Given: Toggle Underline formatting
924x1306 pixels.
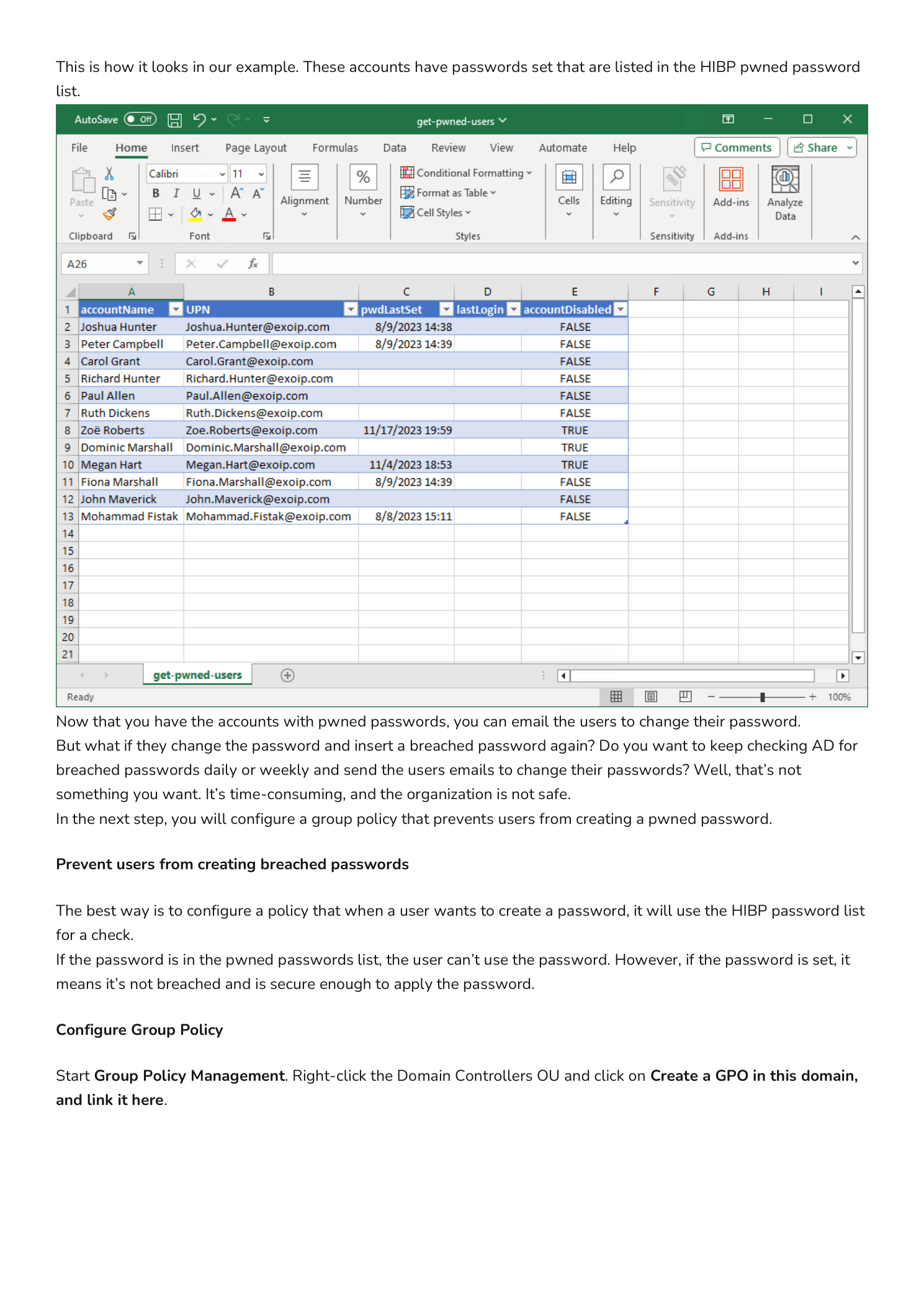Looking at the screenshot, I should pyautogui.click(x=197, y=194).
